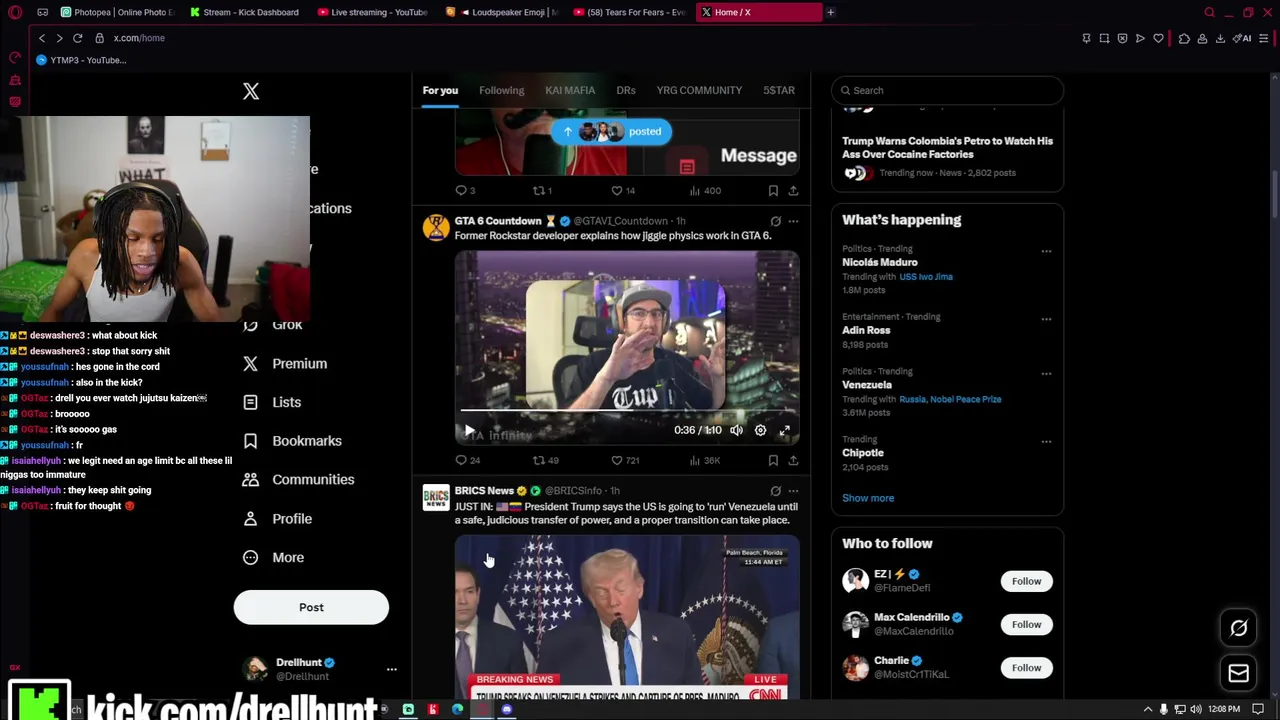Viewport: 1280px width, 720px height.
Task: Open Premium from the sidebar
Action: tap(286, 364)
